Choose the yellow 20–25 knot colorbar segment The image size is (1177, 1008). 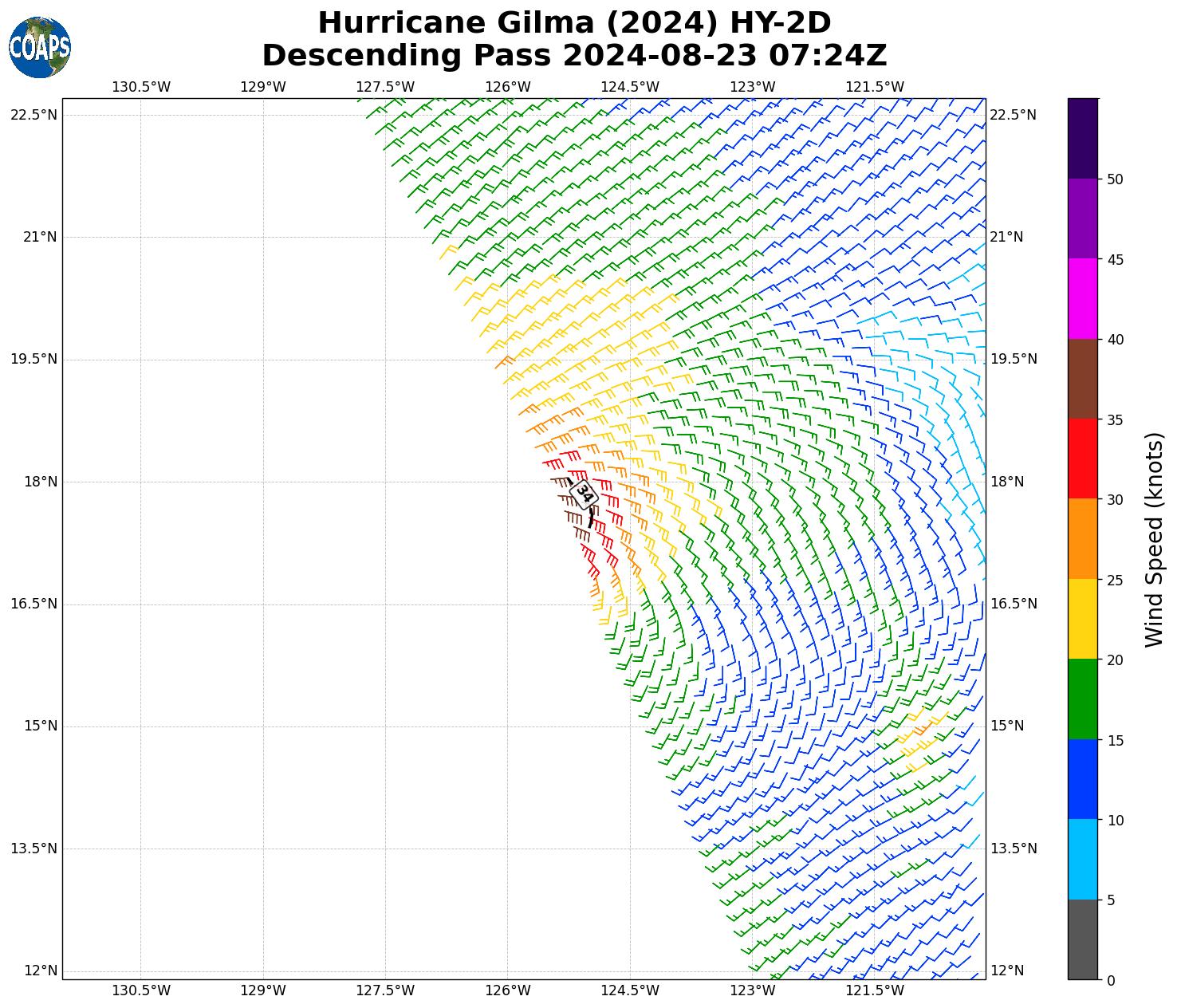(1082, 619)
